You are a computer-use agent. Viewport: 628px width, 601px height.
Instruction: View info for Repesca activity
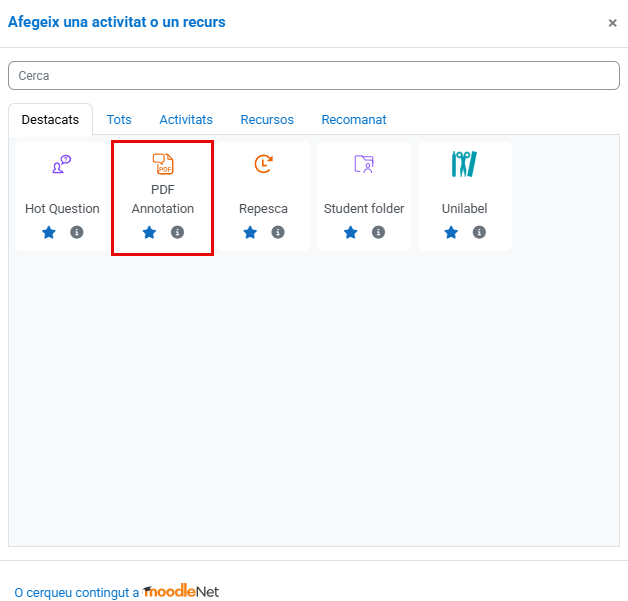(278, 232)
